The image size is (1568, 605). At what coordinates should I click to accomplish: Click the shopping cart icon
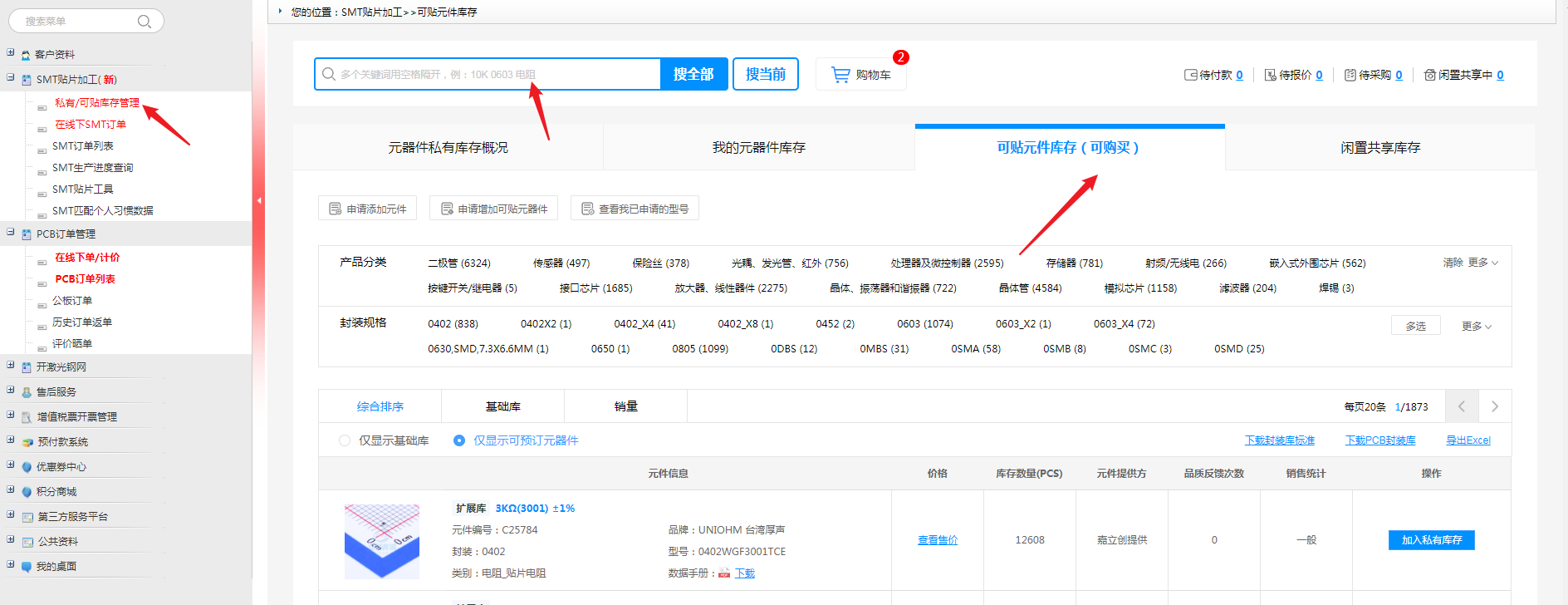(840, 75)
